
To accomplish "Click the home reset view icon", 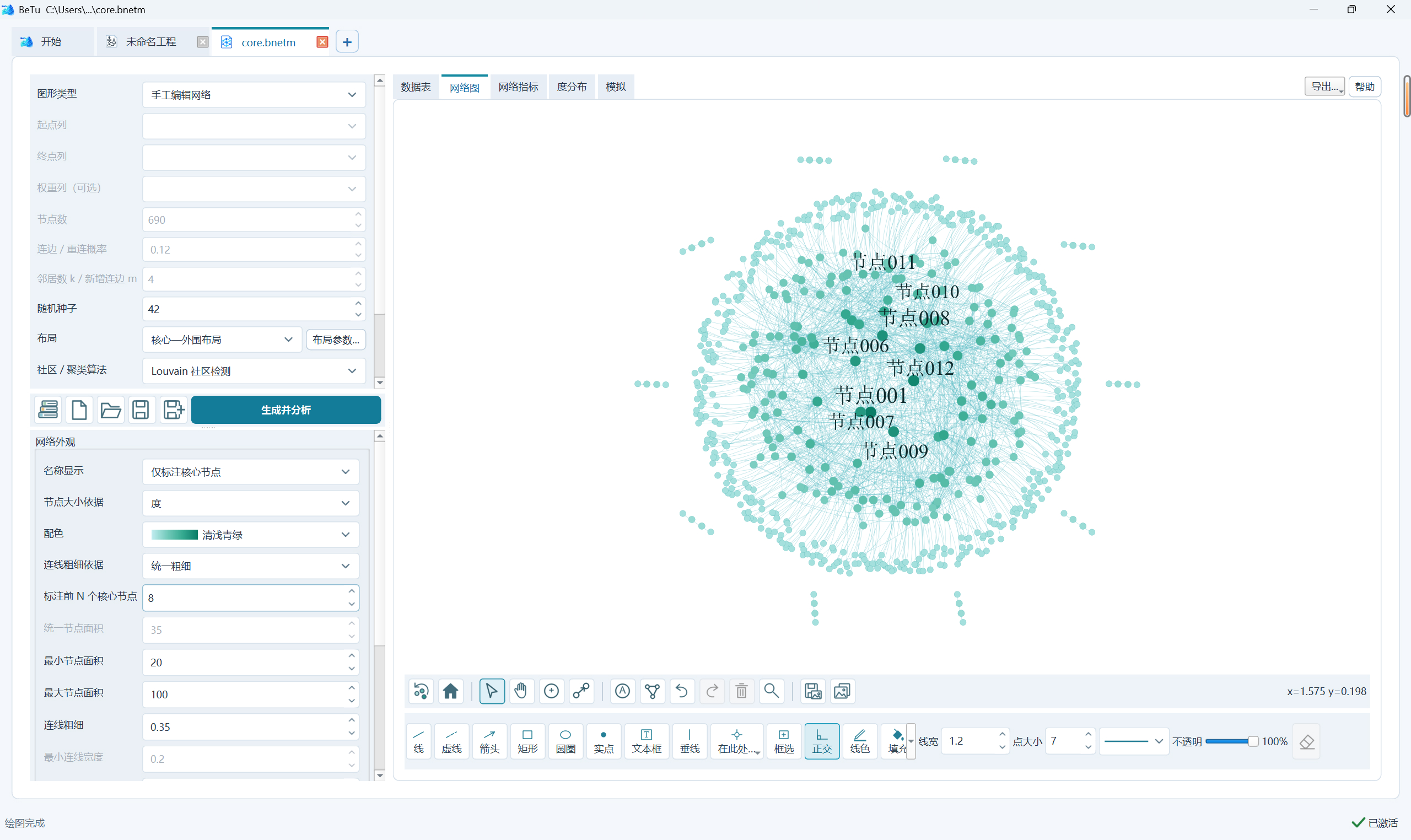I will point(450,691).
